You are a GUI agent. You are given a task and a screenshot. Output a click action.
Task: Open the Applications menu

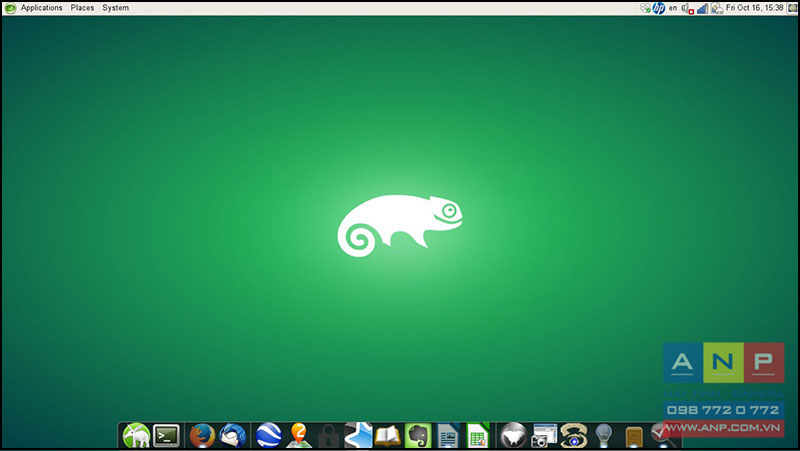click(x=41, y=8)
